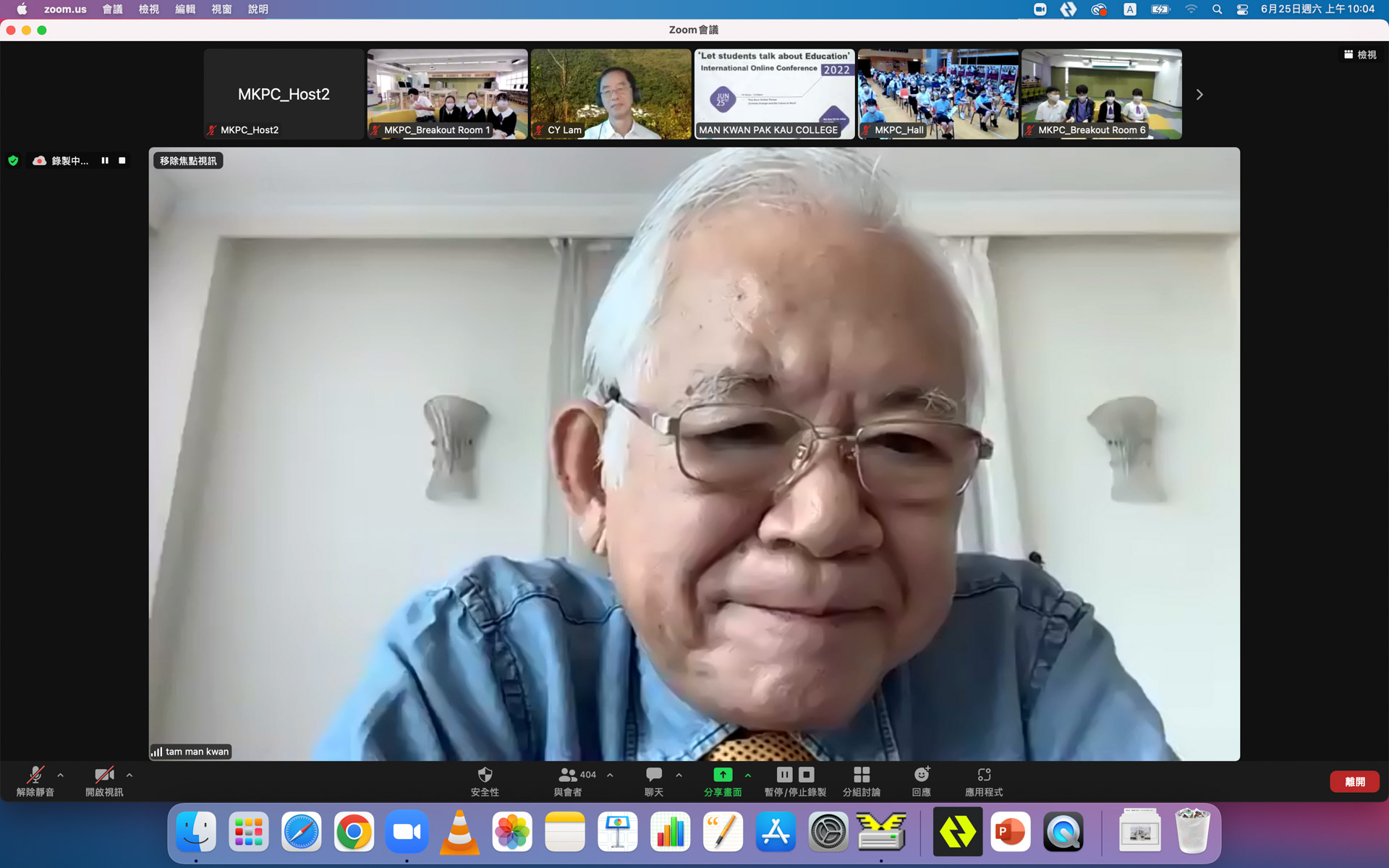The image size is (1389, 868).
Task: Unmute the microphone
Action: pos(35,781)
